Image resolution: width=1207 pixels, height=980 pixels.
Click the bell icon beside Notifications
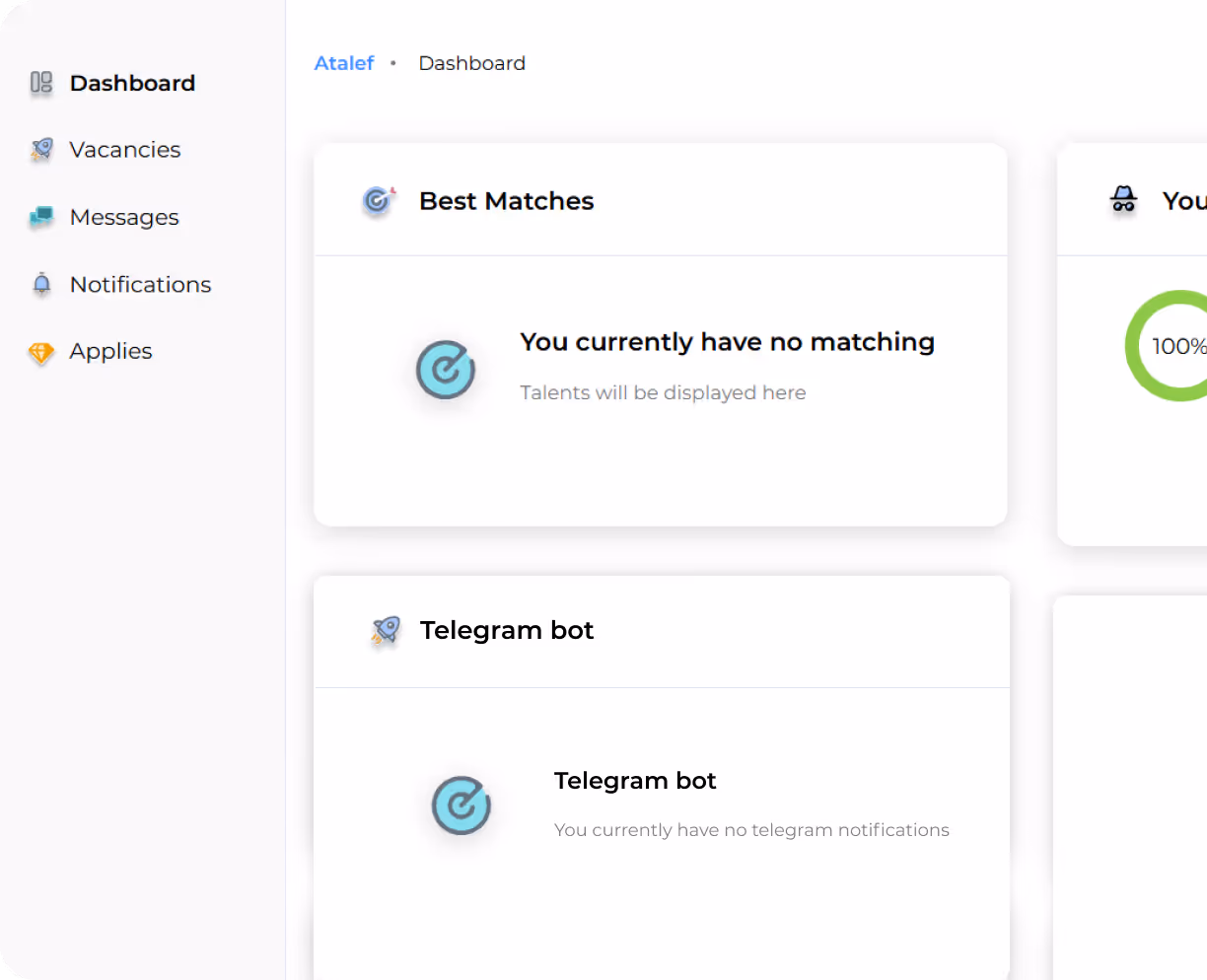click(40, 284)
